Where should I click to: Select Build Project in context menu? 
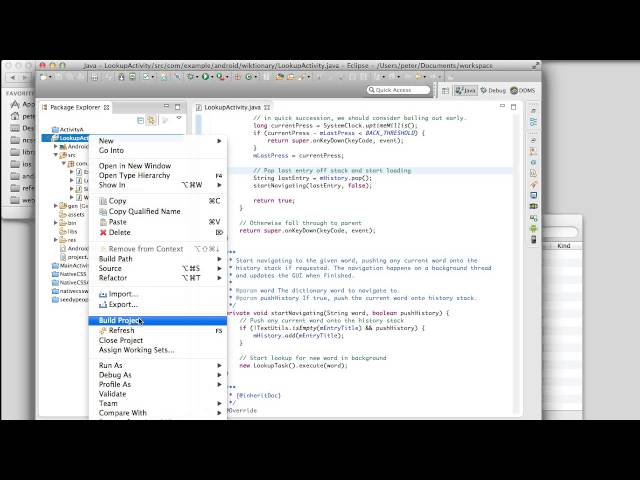tap(158, 321)
